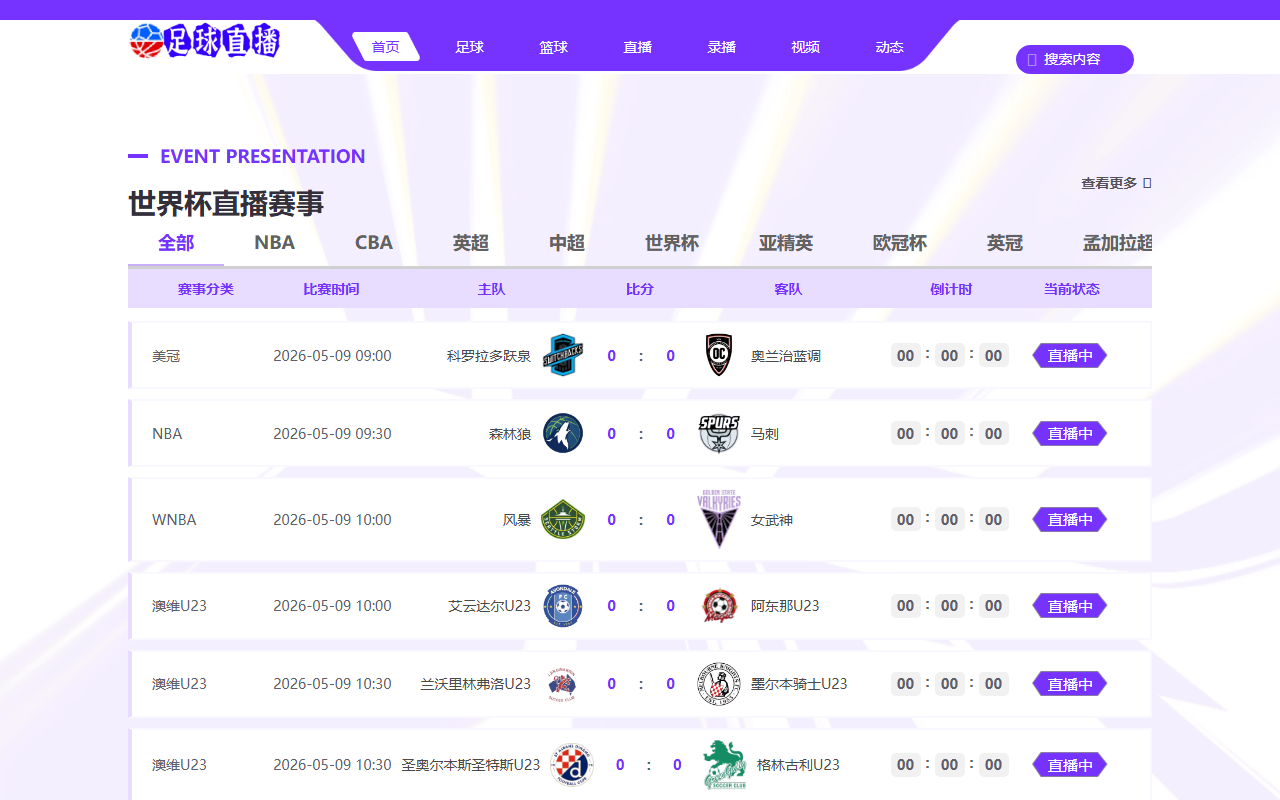This screenshot has height=800, width=1280.
Task: Switch to the 英冠 tab
Action: [1005, 243]
